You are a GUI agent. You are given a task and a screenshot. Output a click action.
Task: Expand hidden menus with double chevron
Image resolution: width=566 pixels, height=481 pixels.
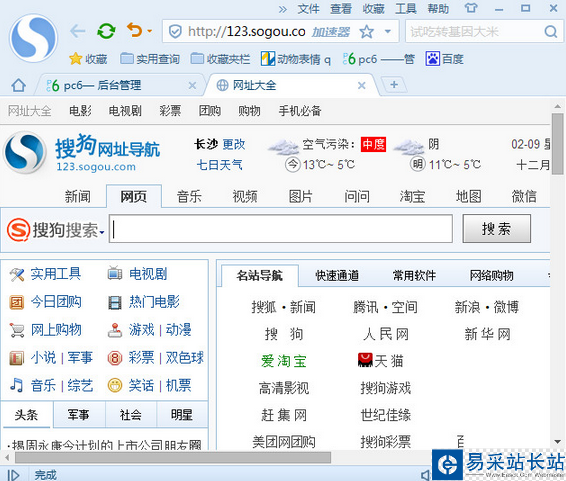(283, 9)
